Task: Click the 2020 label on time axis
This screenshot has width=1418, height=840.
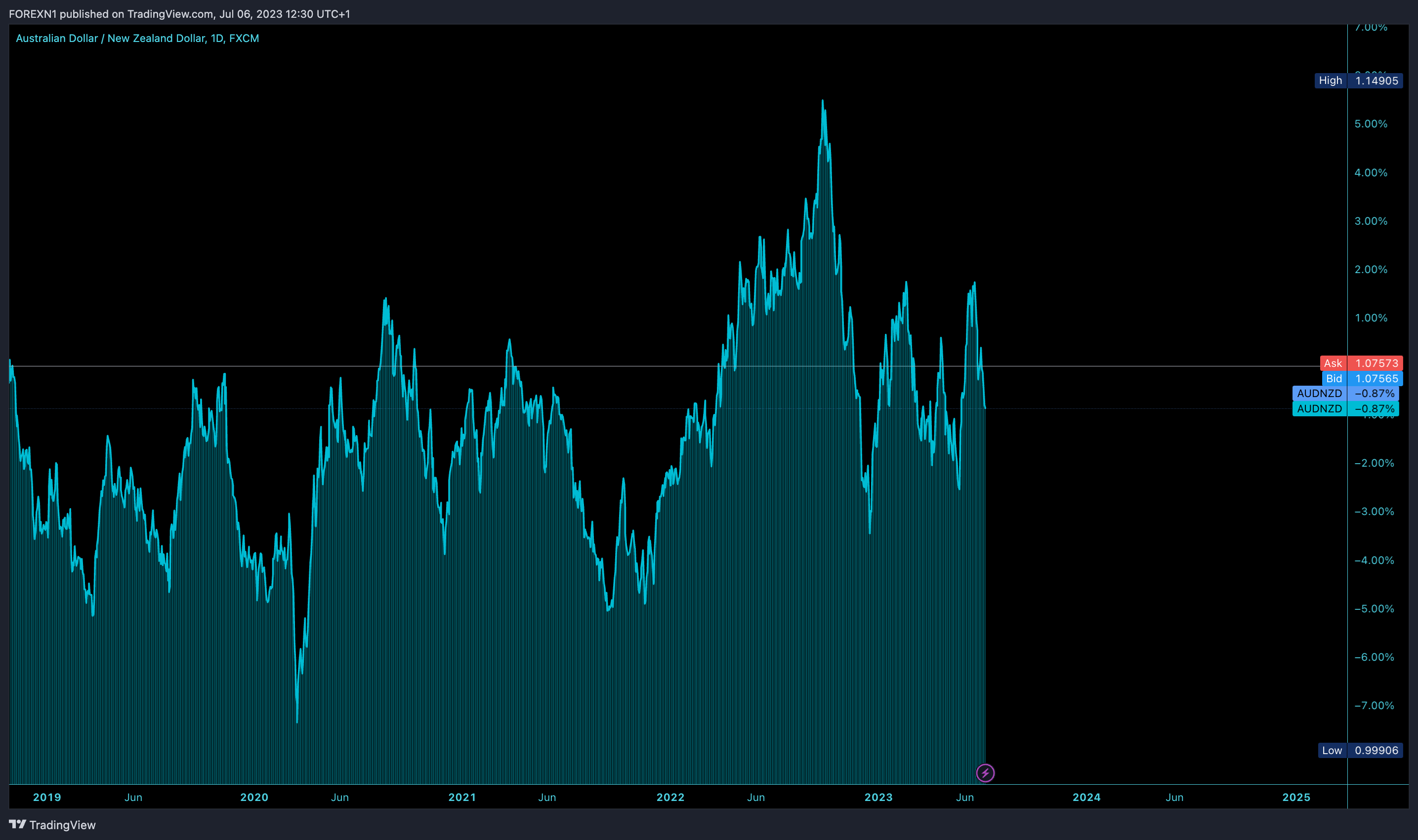Action: tap(254, 797)
